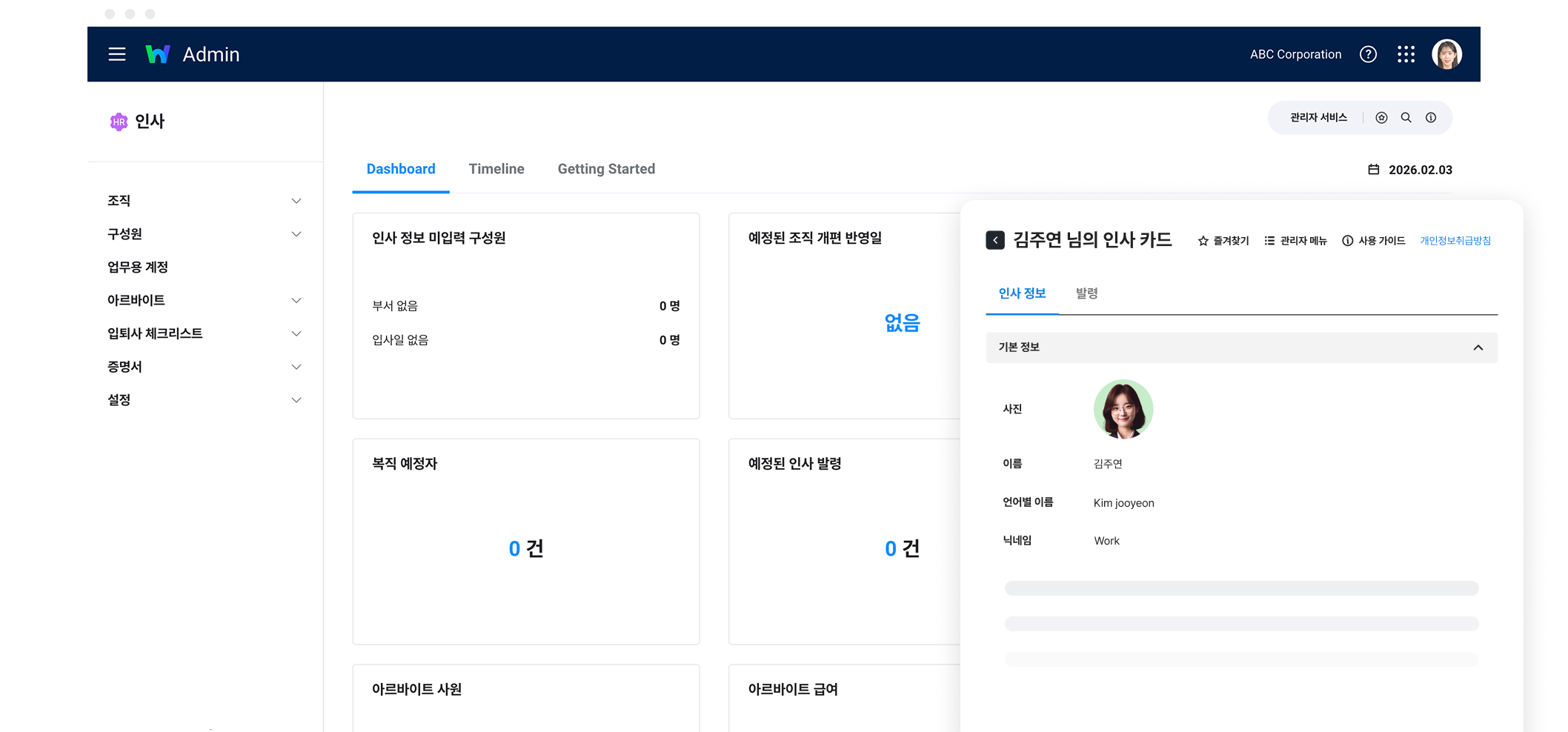The image size is (1568, 732).
Task: Go back using the card's back arrow
Action: 995,240
